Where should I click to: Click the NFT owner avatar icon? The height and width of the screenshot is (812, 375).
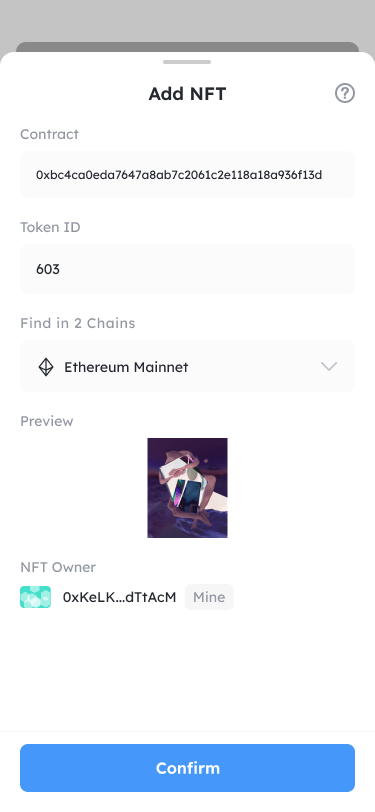tap(36, 597)
